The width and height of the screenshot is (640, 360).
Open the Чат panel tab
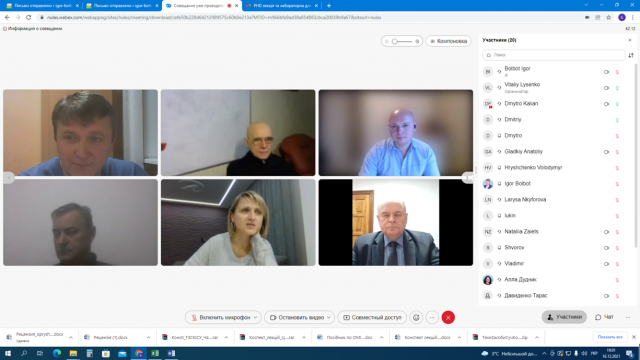click(604, 317)
